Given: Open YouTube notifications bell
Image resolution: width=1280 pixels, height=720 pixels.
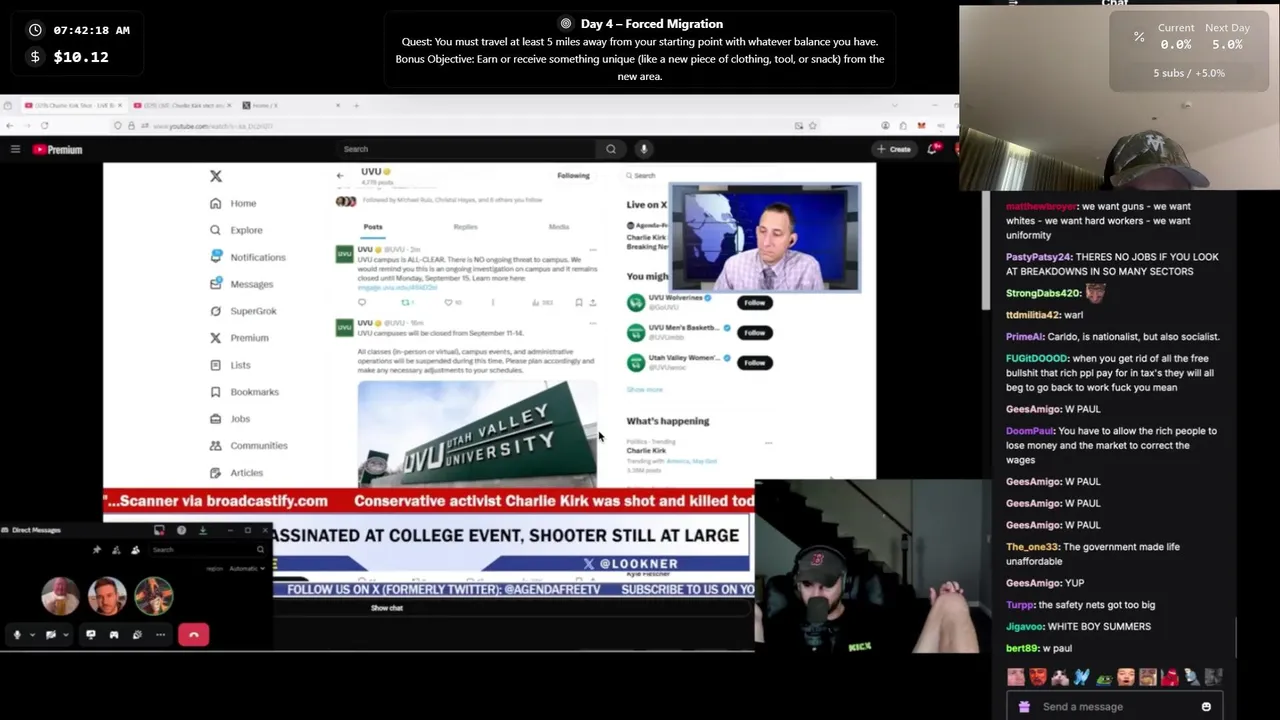Looking at the screenshot, I should [x=932, y=149].
